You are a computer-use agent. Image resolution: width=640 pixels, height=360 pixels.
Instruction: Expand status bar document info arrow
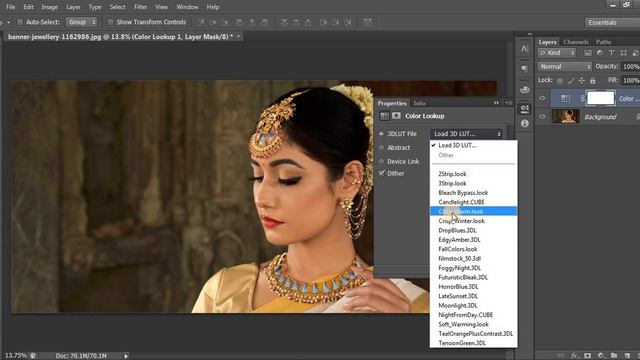pyautogui.click(x=126, y=356)
